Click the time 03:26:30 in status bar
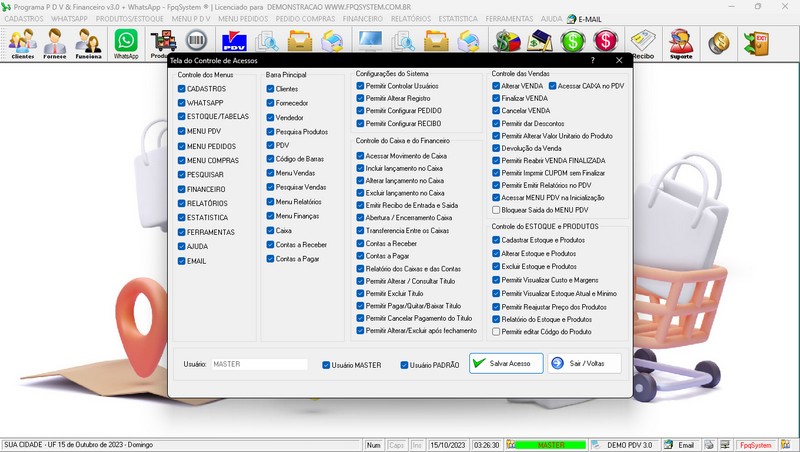800x452 pixels. point(486,445)
